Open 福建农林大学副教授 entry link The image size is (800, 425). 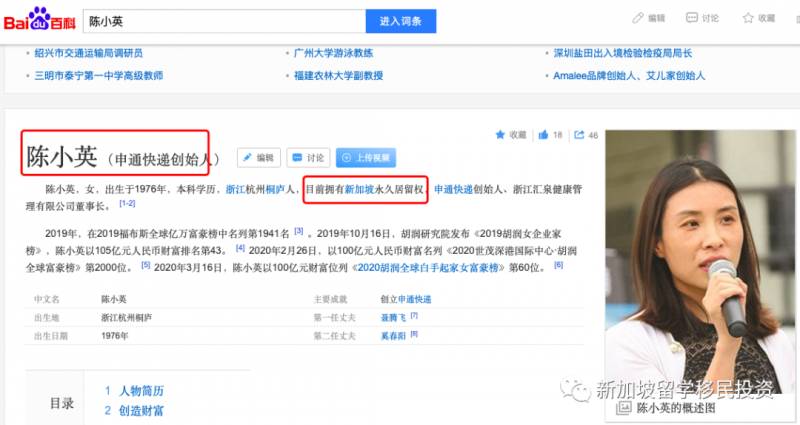[338, 76]
